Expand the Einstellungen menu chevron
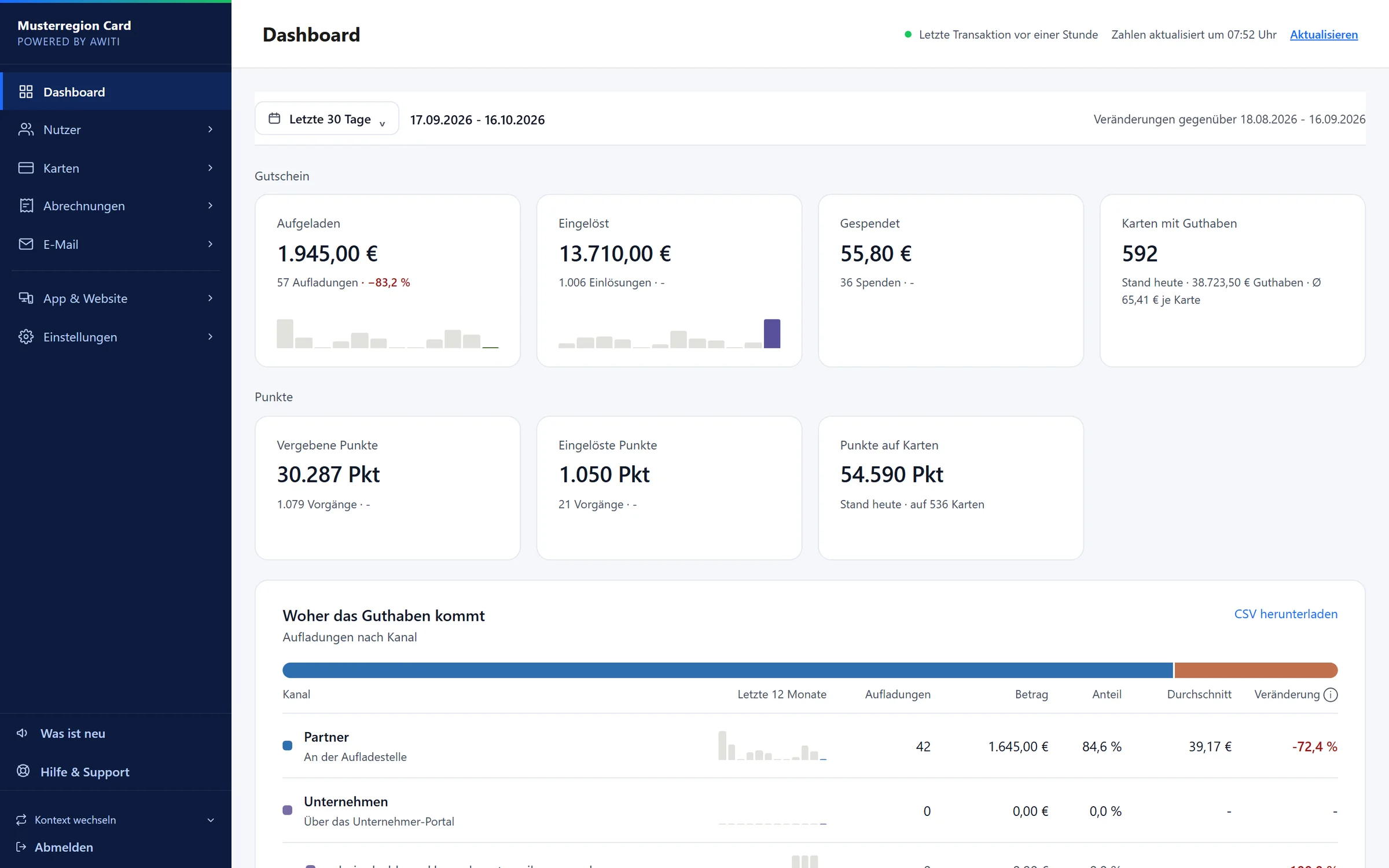The image size is (1389, 868). (210, 337)
